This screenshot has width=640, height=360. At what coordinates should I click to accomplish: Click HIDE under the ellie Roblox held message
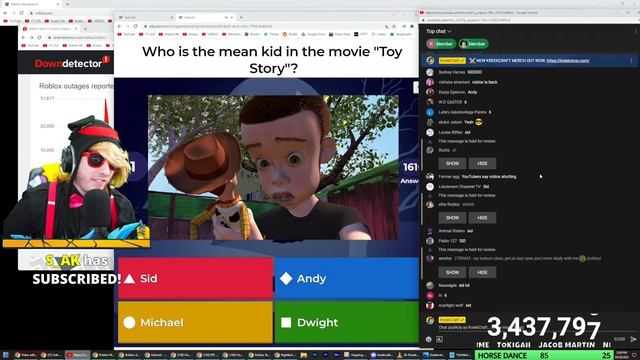point(482,218)
